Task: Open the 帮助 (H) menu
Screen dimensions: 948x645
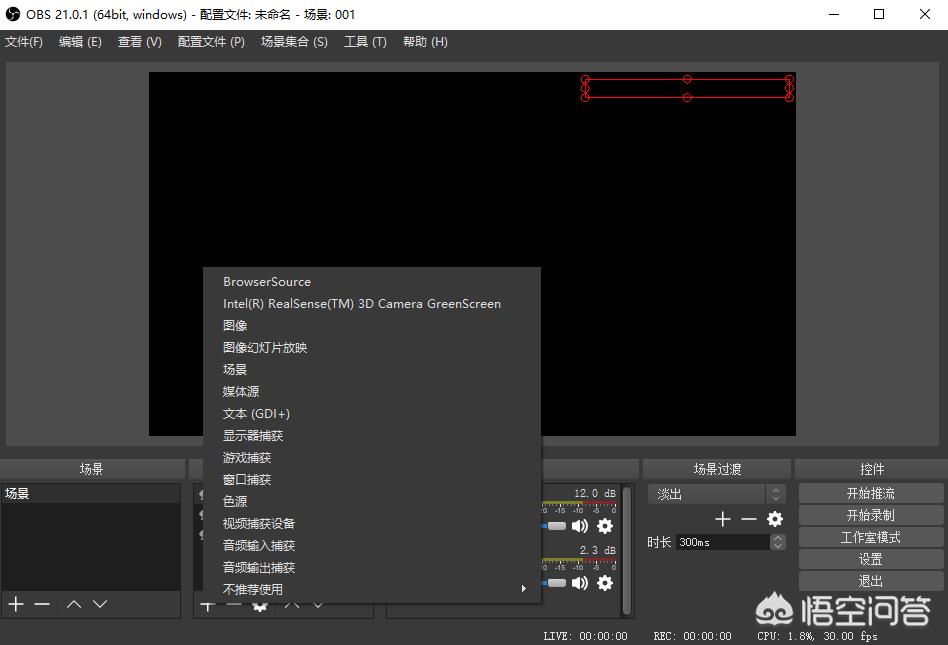Action: click(425, 42)
